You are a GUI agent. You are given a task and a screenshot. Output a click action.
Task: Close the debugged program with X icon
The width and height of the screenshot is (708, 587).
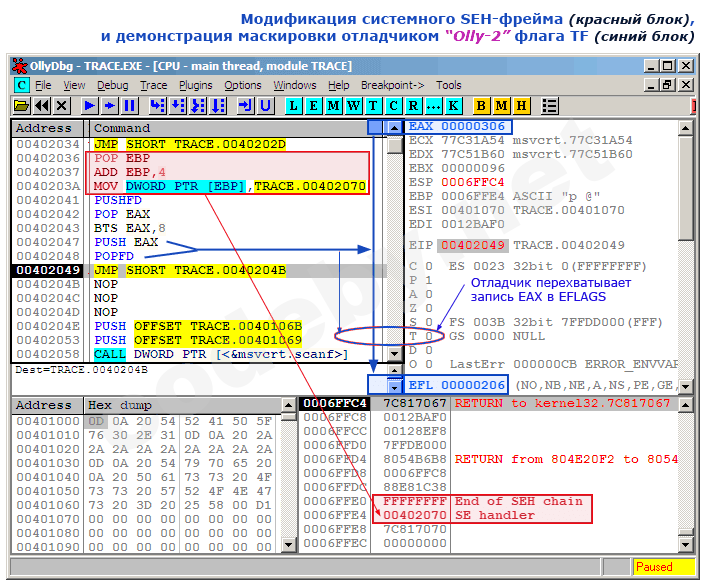[x=62, y=106]
